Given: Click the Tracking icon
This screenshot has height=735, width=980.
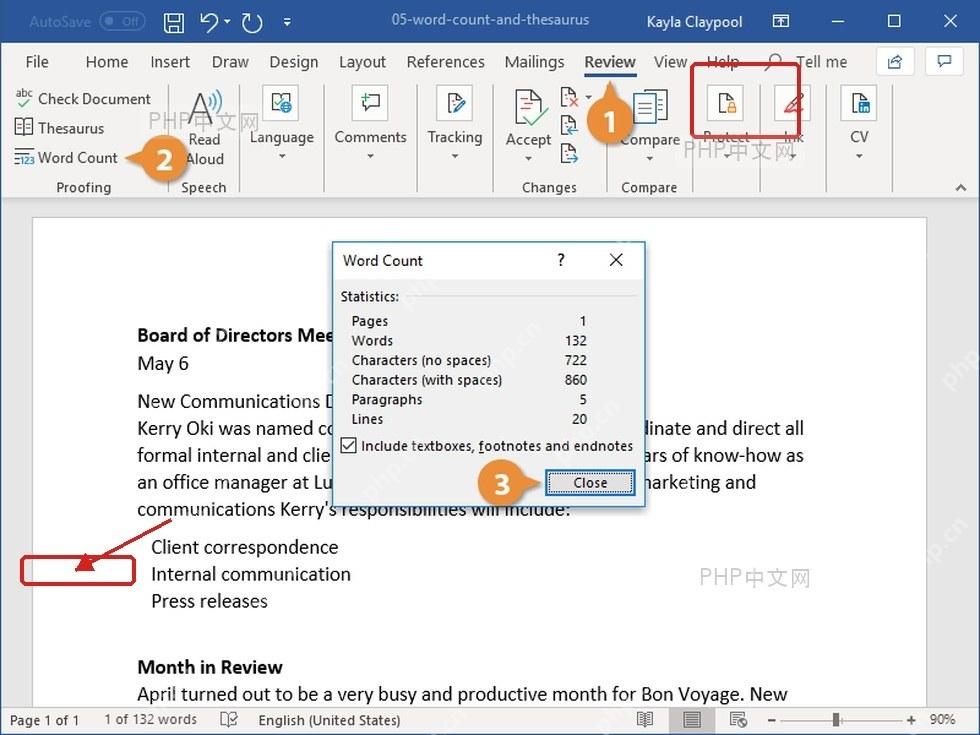Looking at the screenshot, I should tap(454, 103).
